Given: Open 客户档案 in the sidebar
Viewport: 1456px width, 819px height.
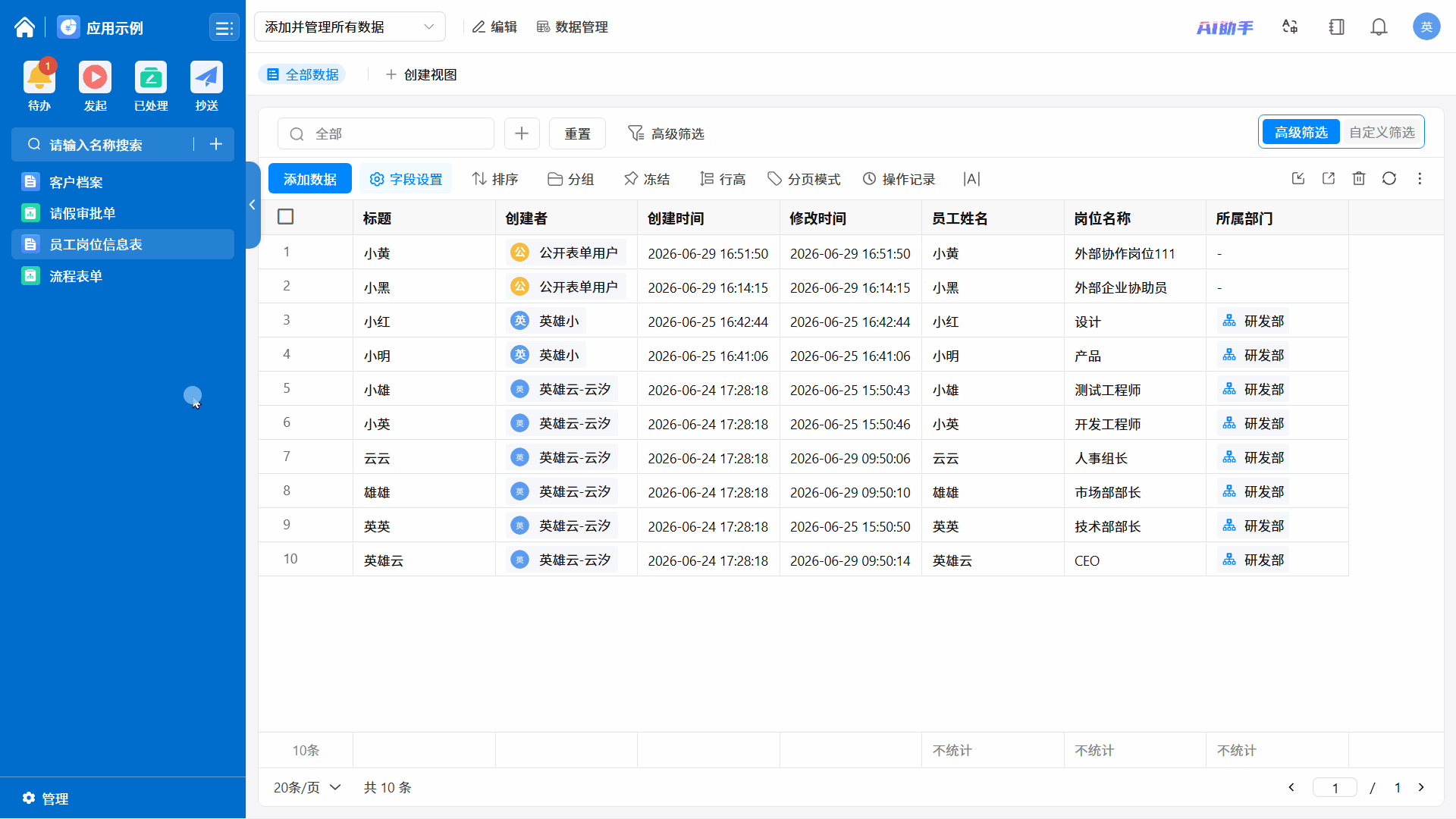Looking at the screenshot, I should click(123, 182).
